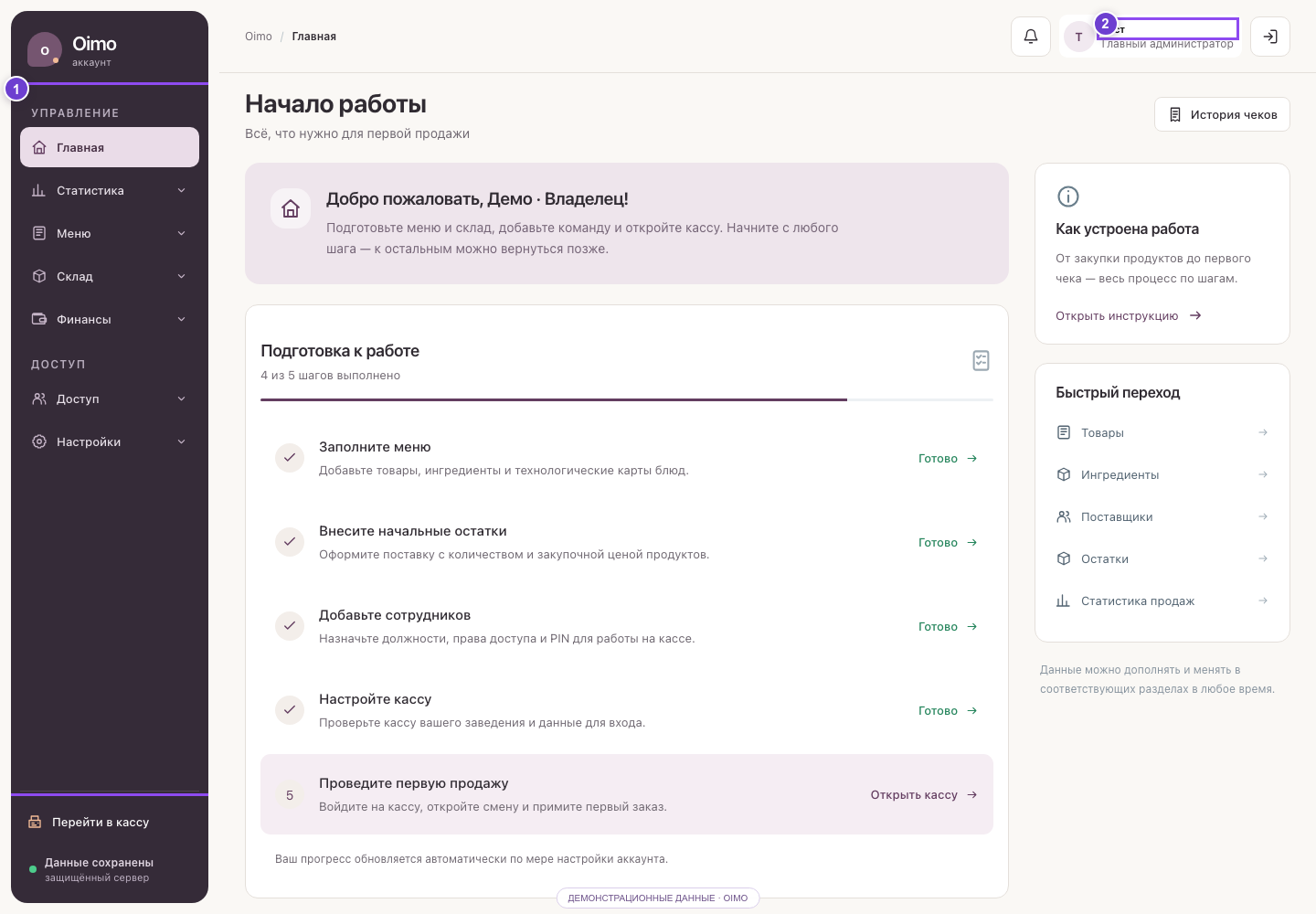
Task: Click the checkmark for Настройте кассу step
Action: (290, 710)
